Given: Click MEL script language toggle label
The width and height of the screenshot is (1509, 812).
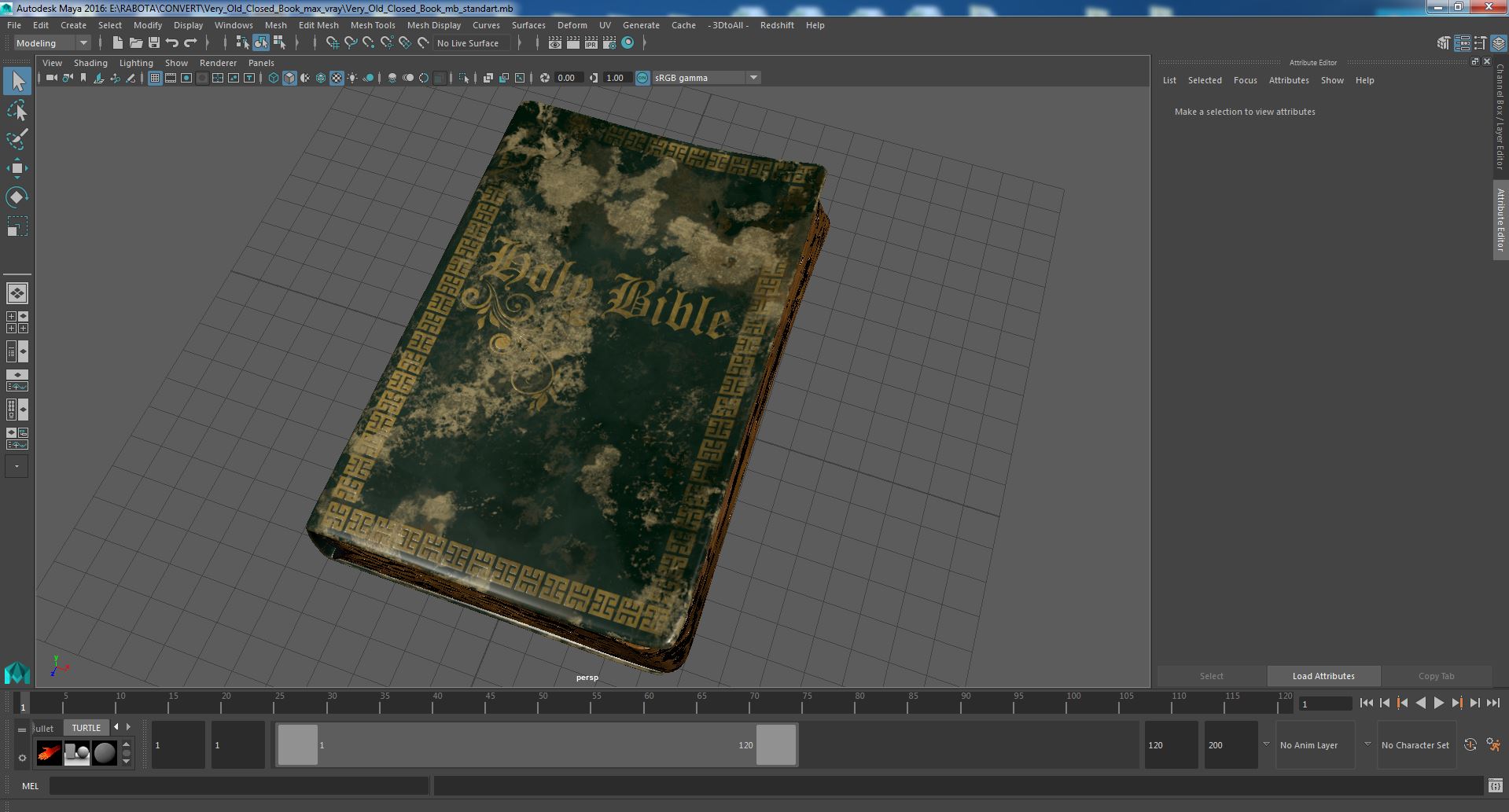Looking at the screenshot, I should coord(30,786).
